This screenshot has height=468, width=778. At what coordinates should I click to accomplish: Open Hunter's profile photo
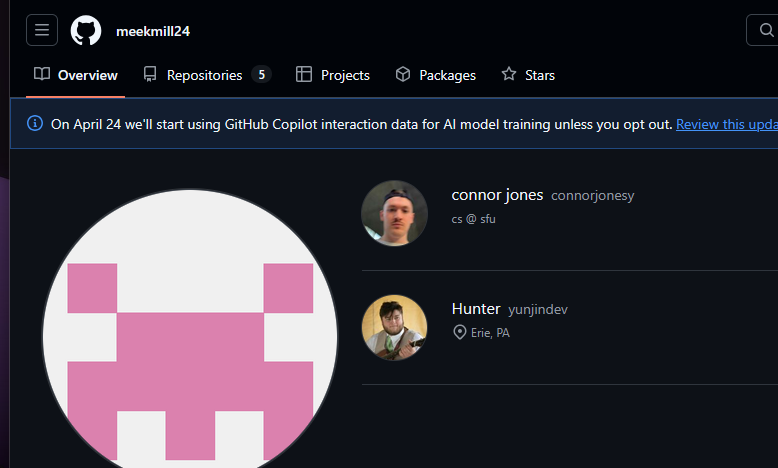tap(394, 327)
